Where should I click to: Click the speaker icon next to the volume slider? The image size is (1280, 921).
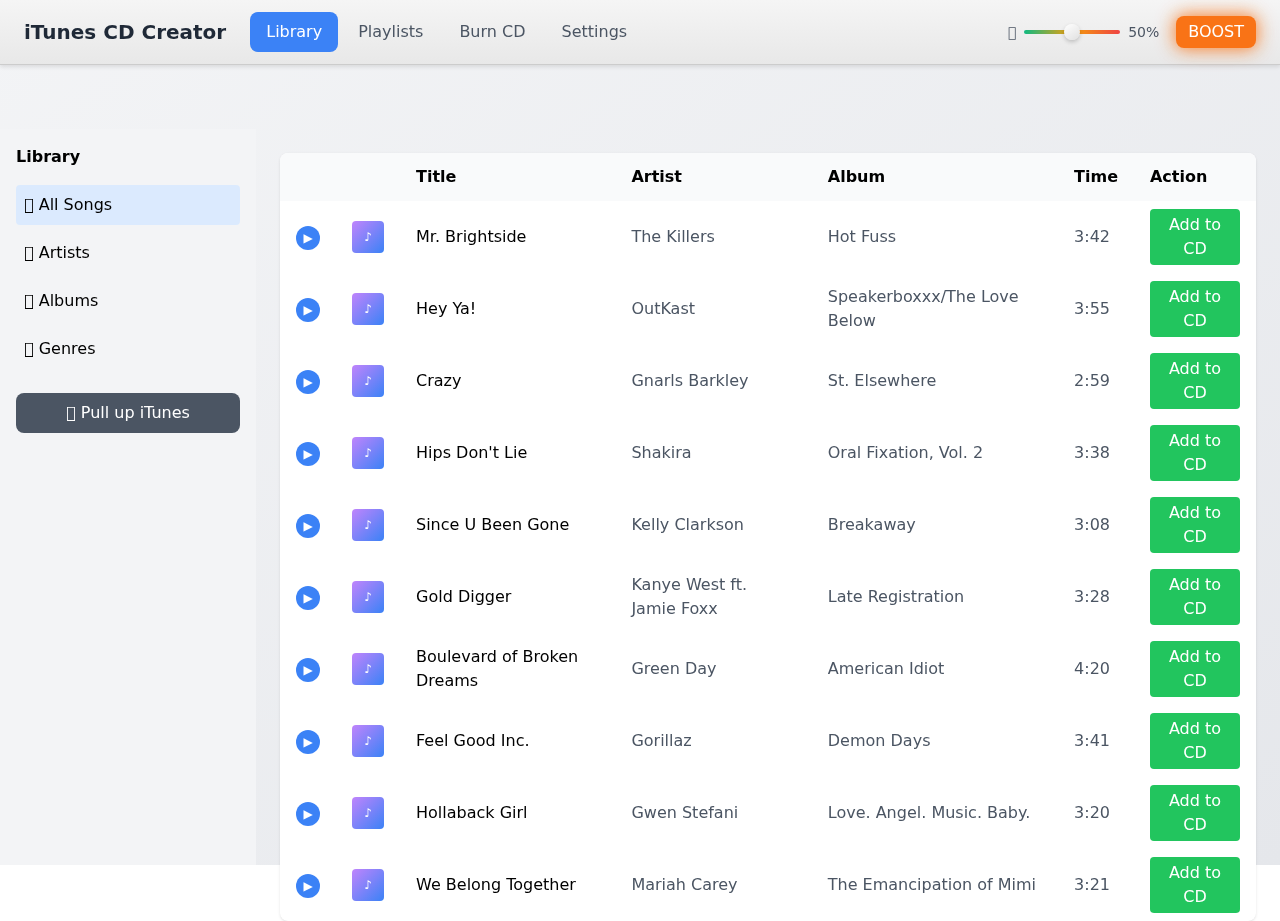(x=1011, y=32)
